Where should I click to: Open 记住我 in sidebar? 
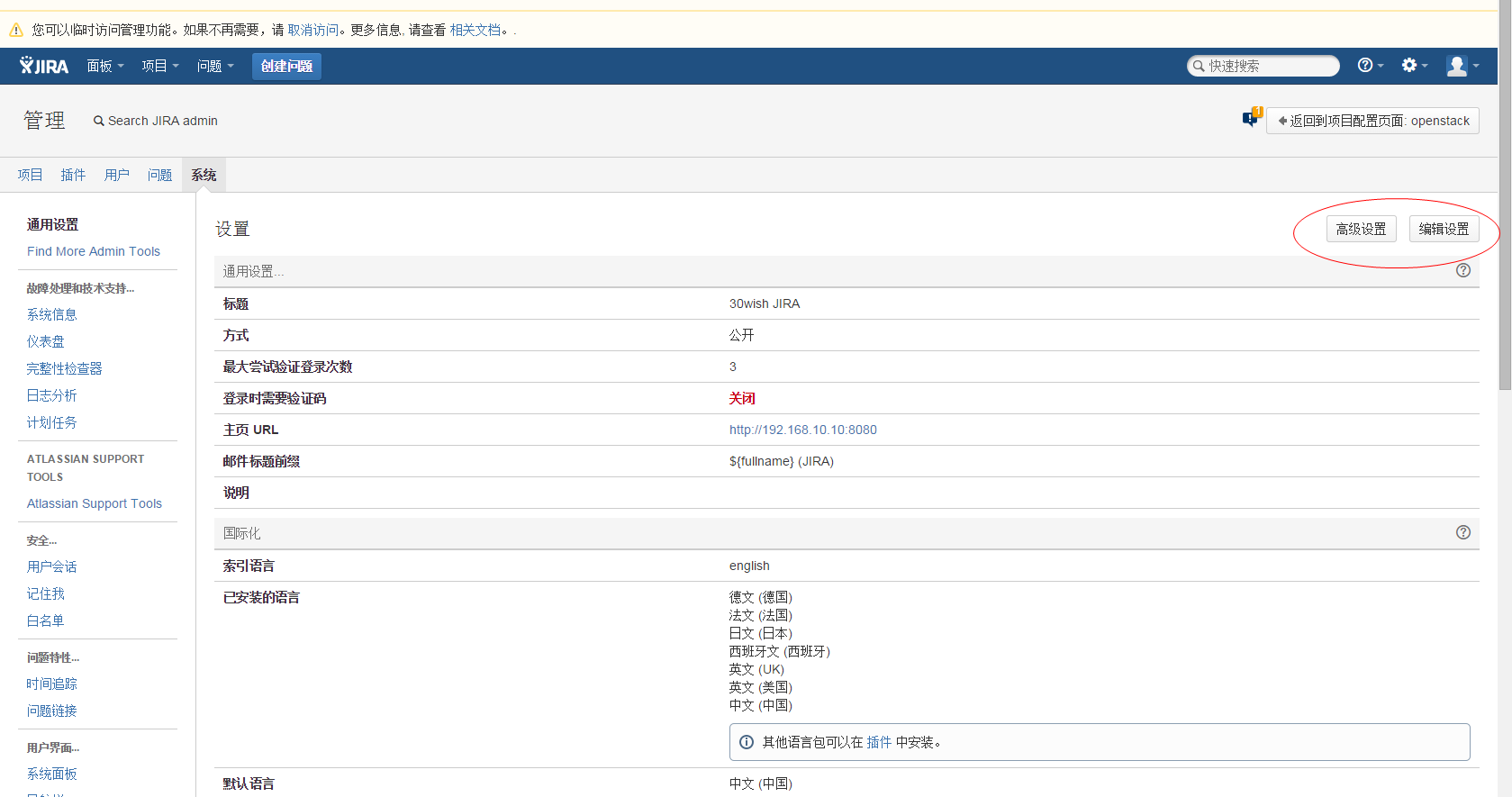coord(46,593)
